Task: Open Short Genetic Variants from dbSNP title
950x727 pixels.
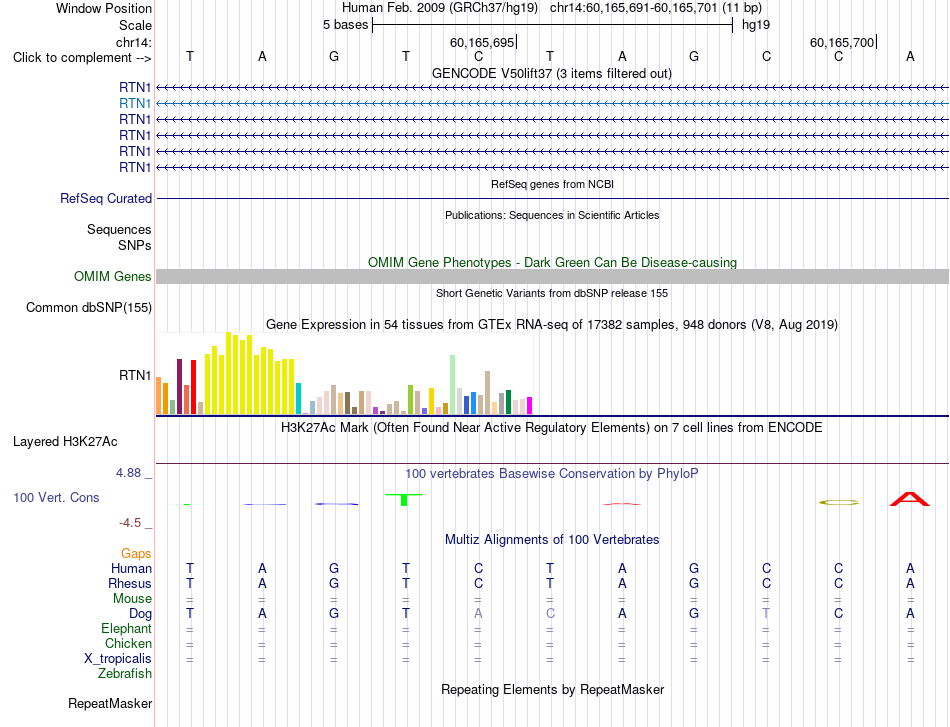Action: (552, 293)
